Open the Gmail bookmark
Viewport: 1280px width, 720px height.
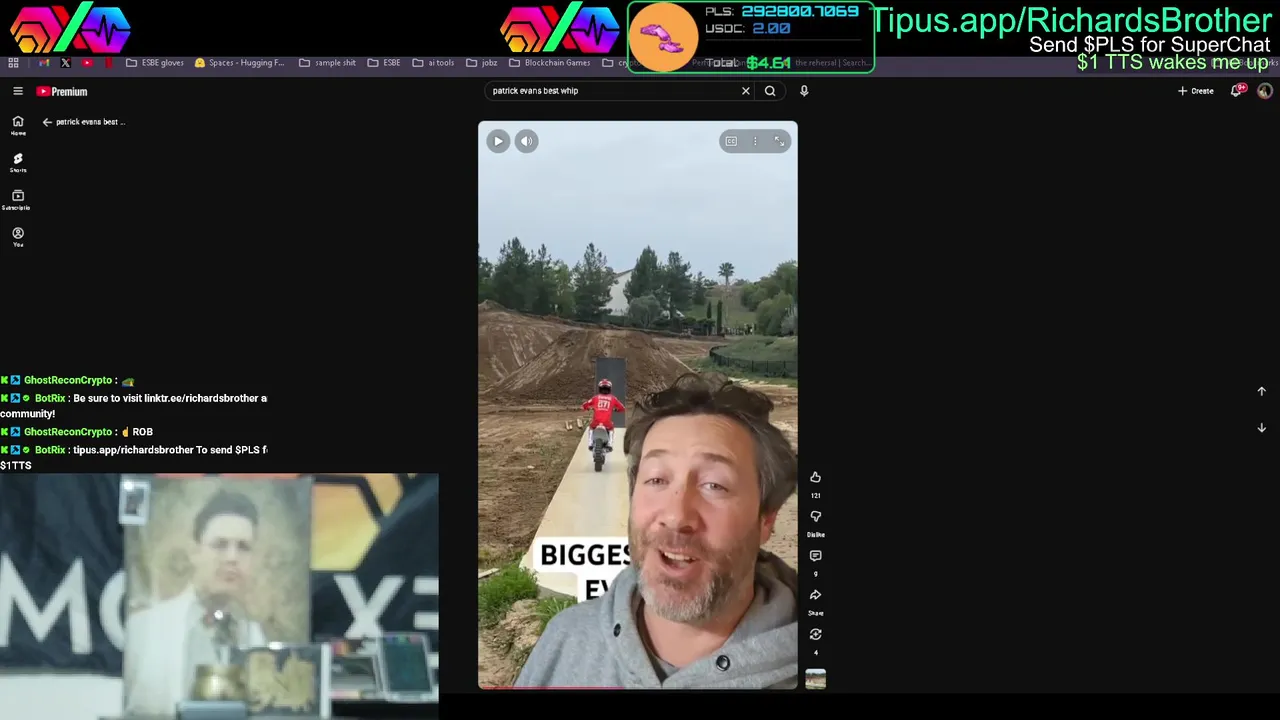coord(43,62)
